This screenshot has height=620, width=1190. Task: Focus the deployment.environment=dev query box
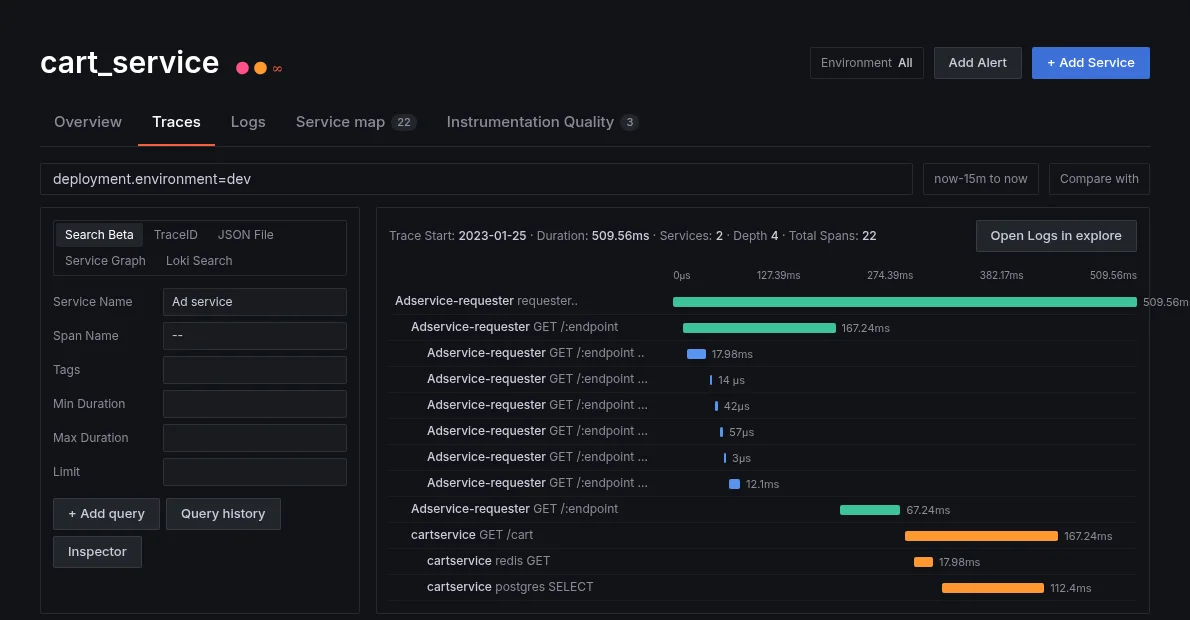[477, 179]
